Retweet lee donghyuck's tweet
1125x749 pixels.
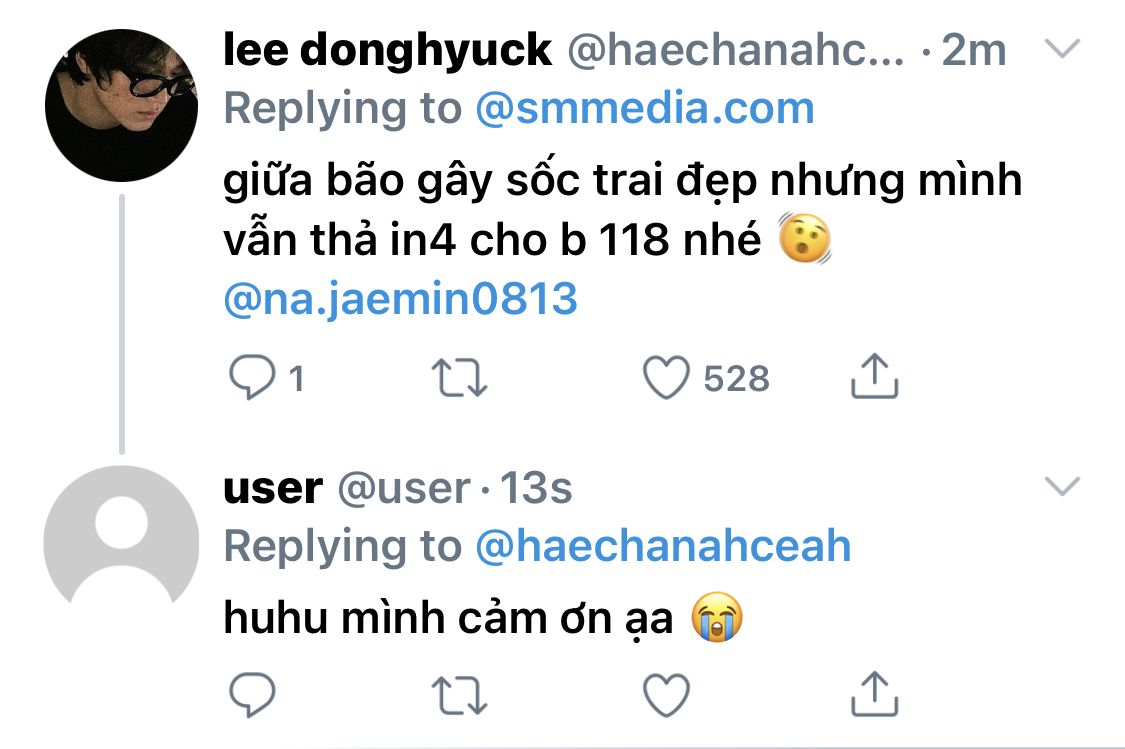[459, 378]
